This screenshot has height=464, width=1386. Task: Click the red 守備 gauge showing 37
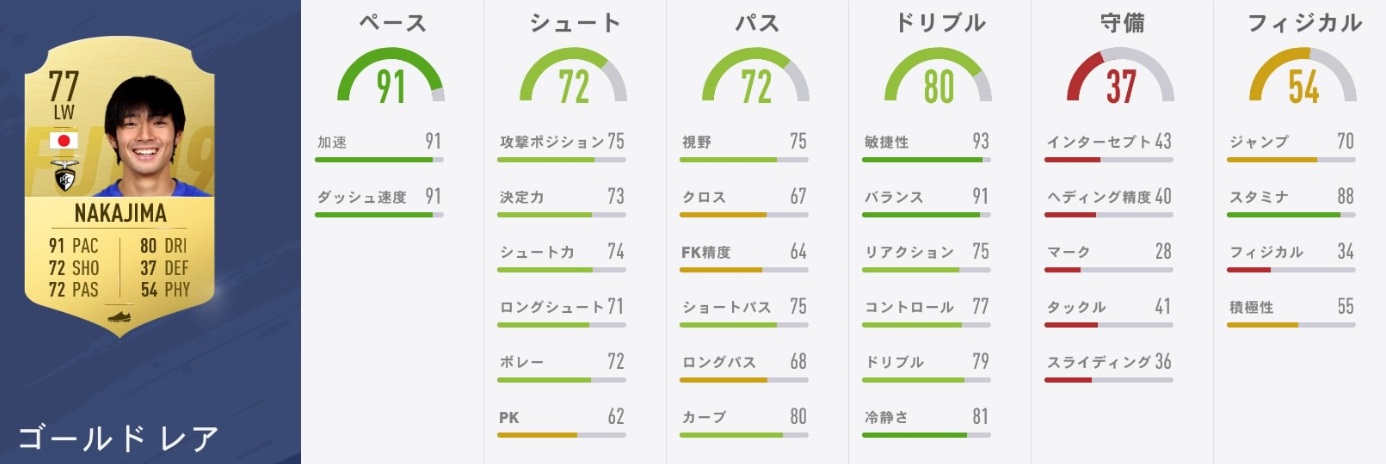(x=1121, y=81)
